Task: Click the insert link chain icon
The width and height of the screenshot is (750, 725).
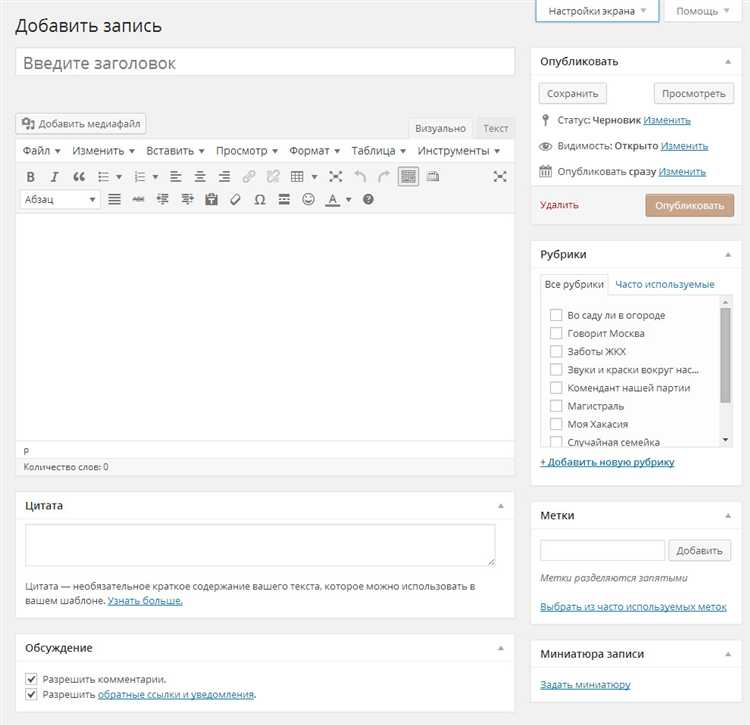Action: (x=249, y=177)
